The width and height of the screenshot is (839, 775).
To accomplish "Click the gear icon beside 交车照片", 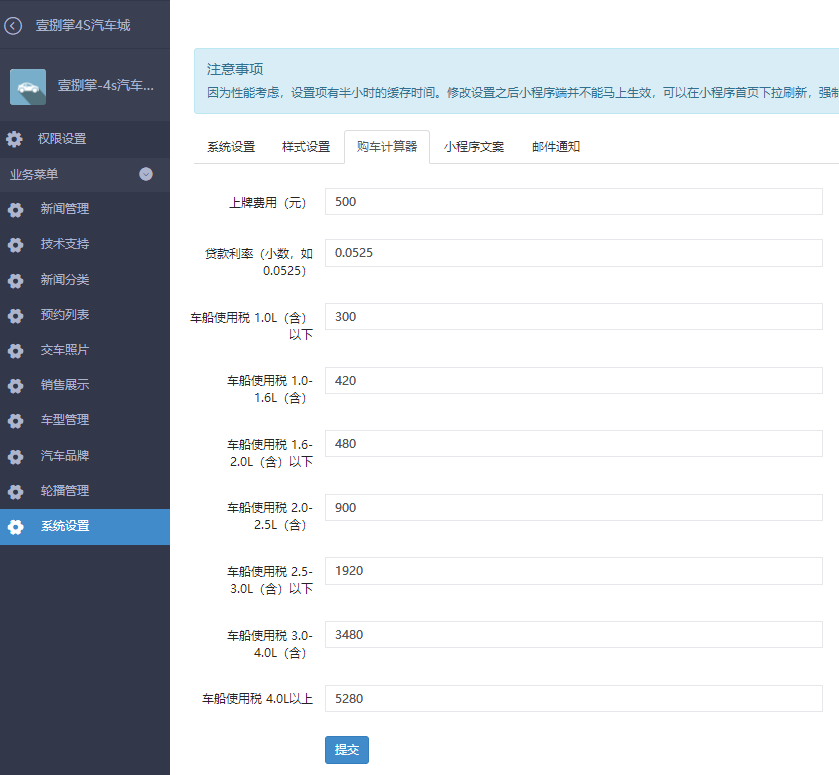I will (x=16, y=351).
